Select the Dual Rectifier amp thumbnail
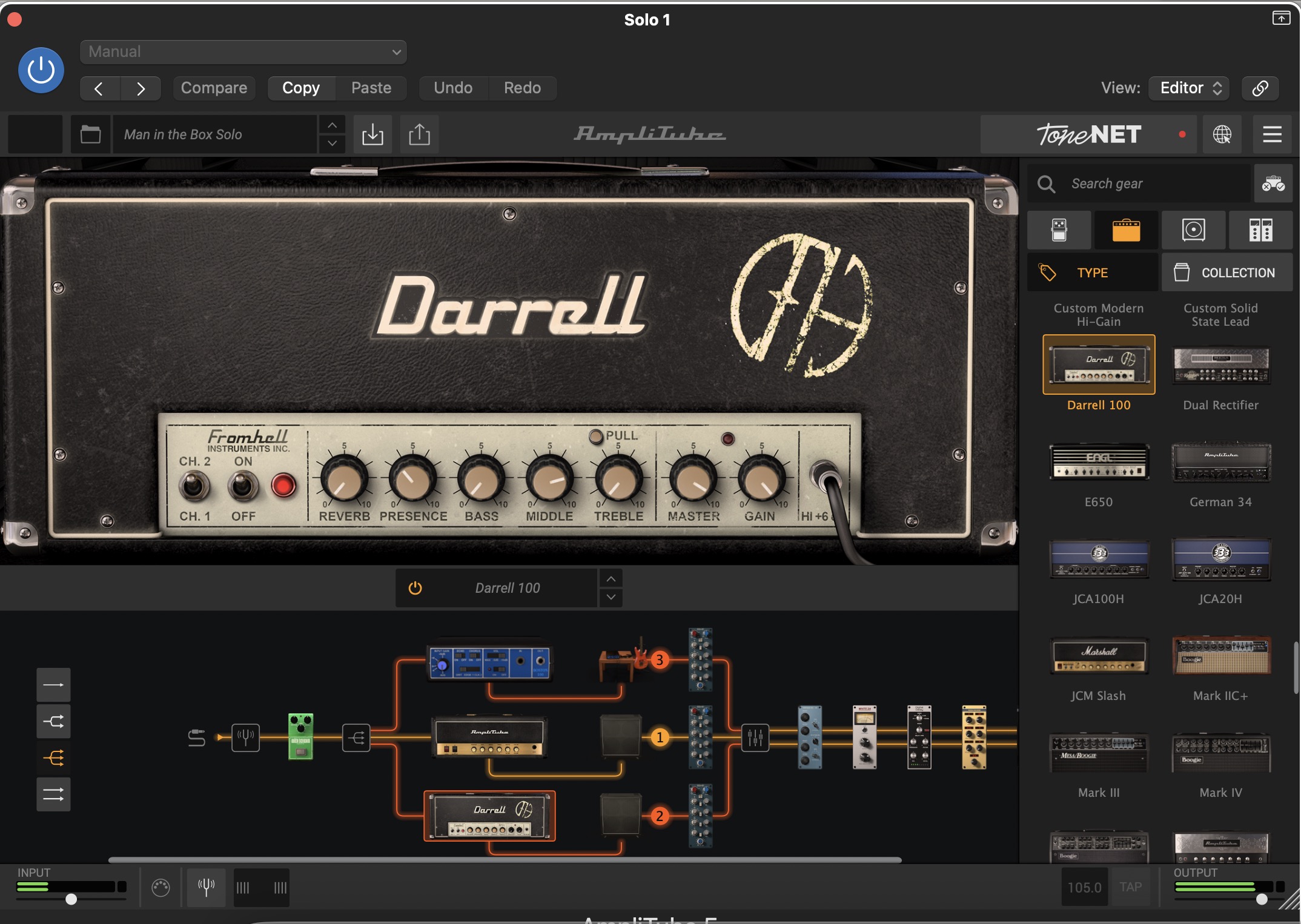1301x924 pixels. (1221, 365)
